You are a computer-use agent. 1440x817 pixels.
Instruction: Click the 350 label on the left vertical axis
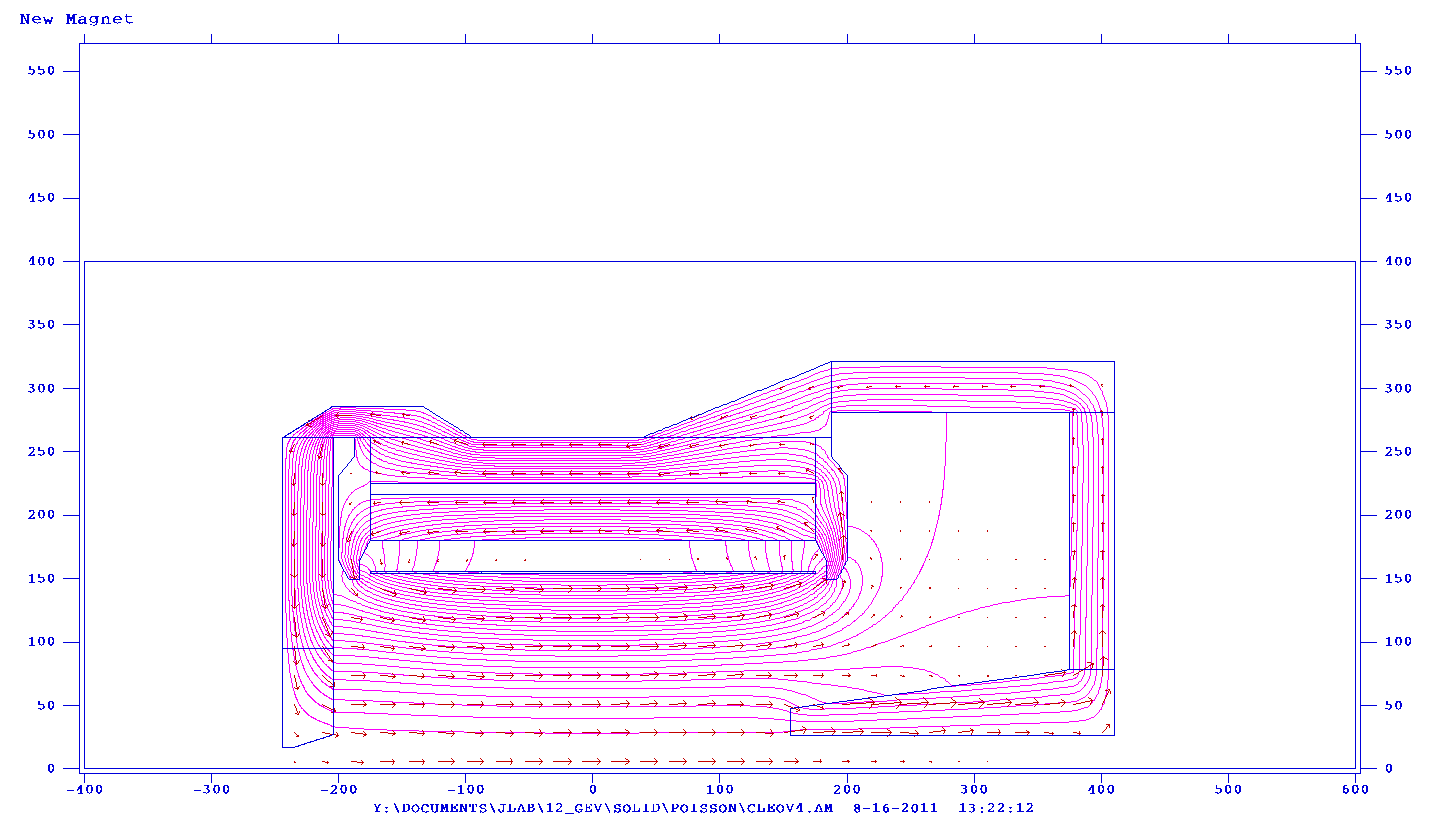[x=41, y=325]
